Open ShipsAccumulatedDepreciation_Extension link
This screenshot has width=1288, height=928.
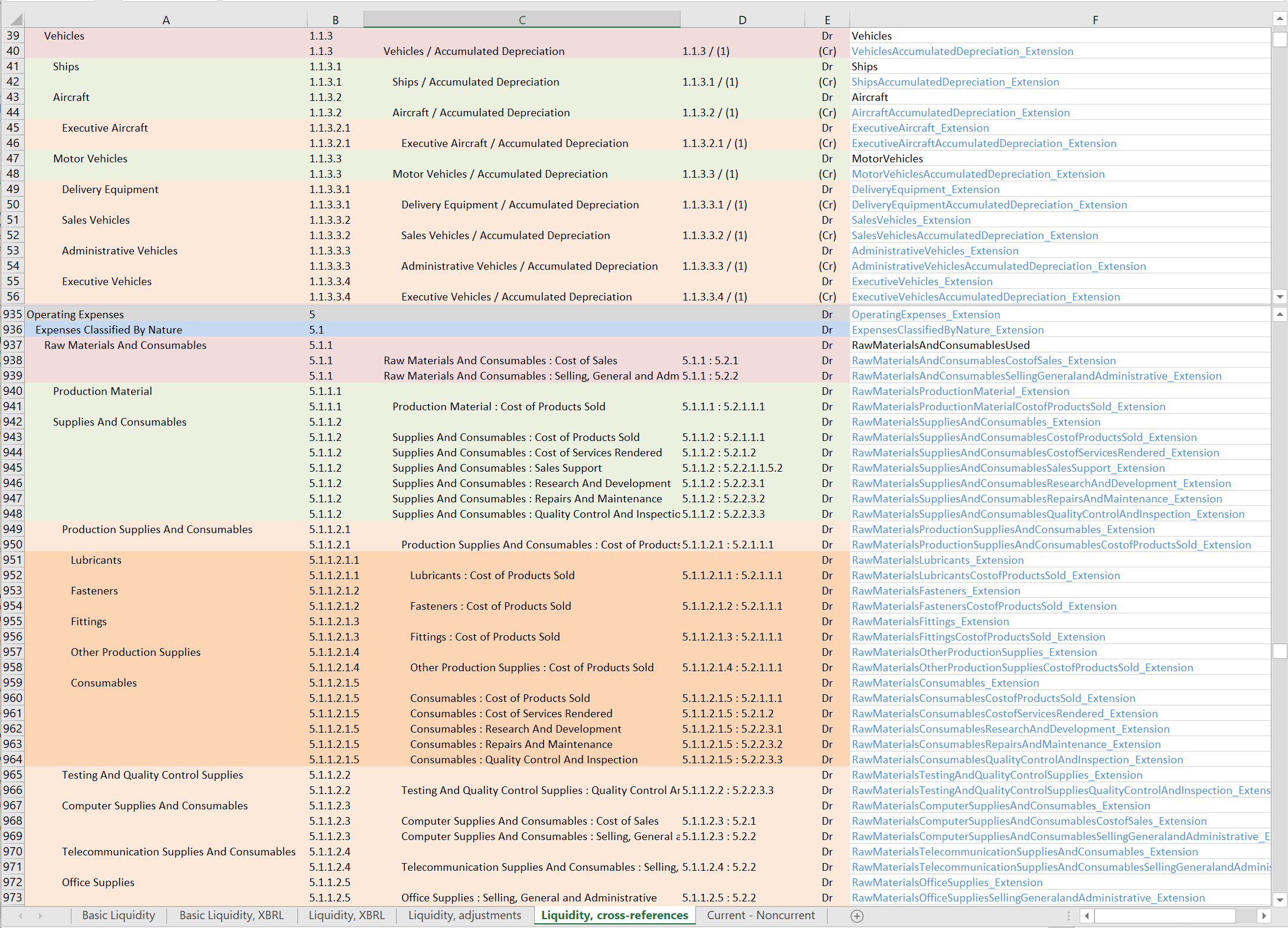(955, 81)
